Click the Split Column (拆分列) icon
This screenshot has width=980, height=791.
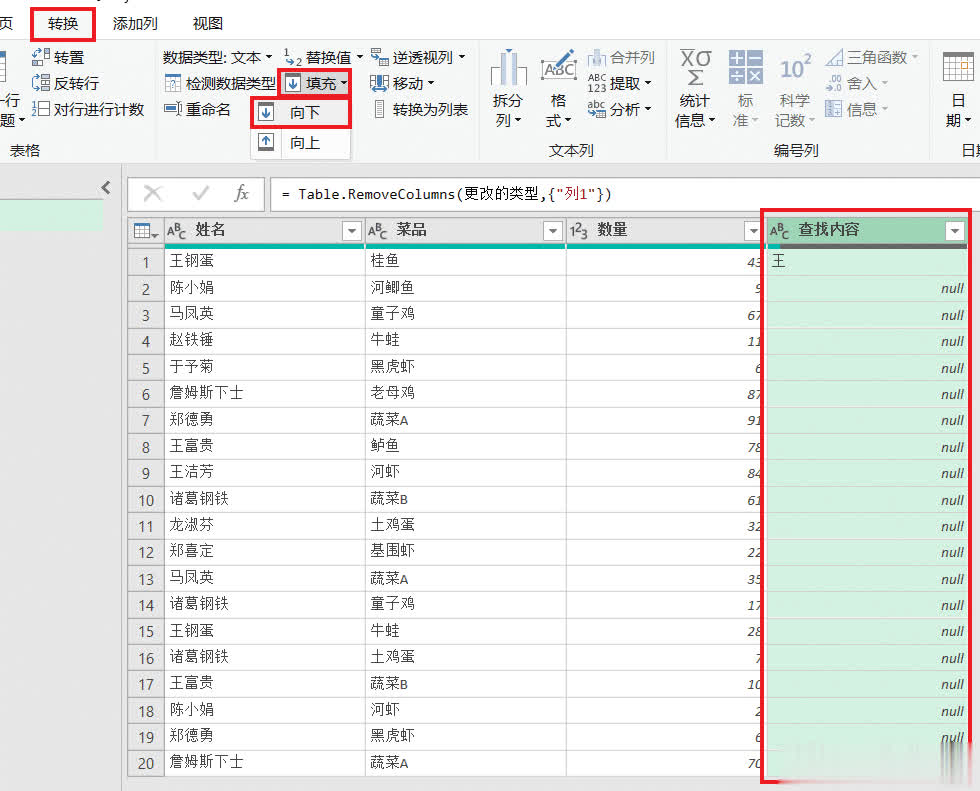point(509,68)
